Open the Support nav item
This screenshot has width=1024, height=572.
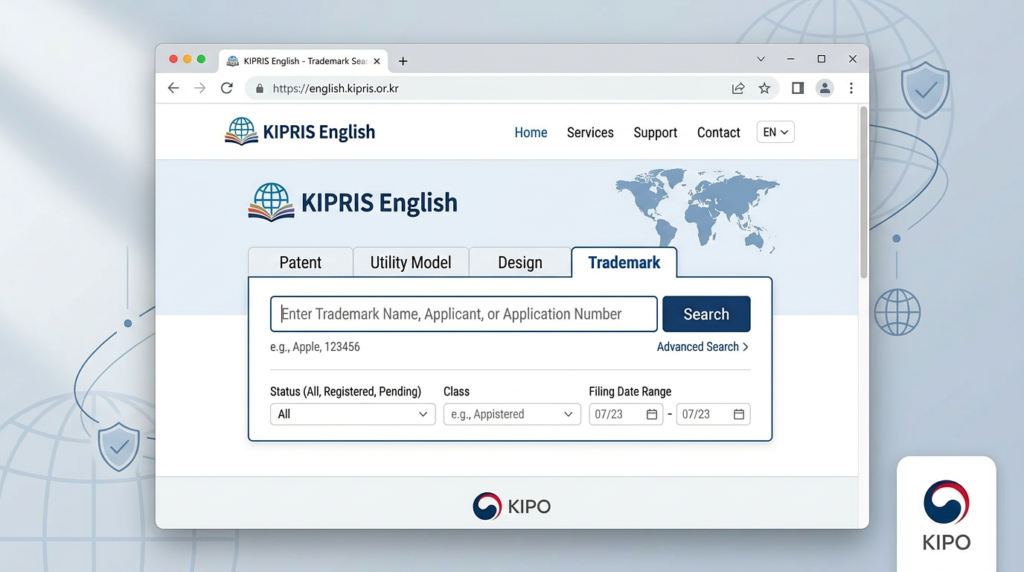(655, 133)
